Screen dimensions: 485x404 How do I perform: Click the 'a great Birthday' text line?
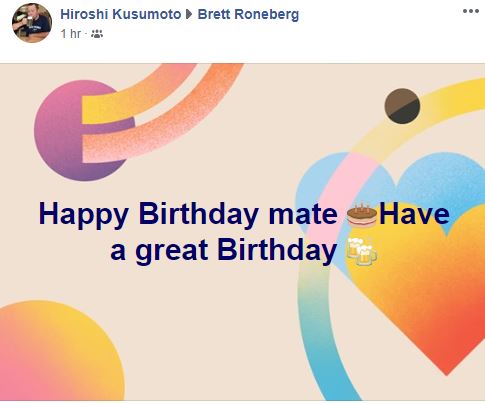click(x=223, y=252)
